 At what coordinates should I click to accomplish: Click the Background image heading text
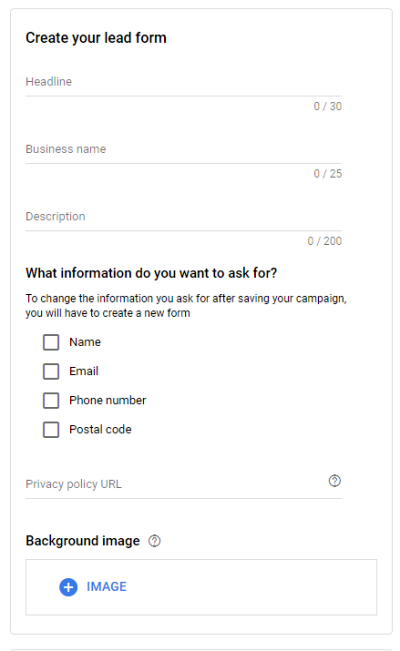click(x=83, y=541)
